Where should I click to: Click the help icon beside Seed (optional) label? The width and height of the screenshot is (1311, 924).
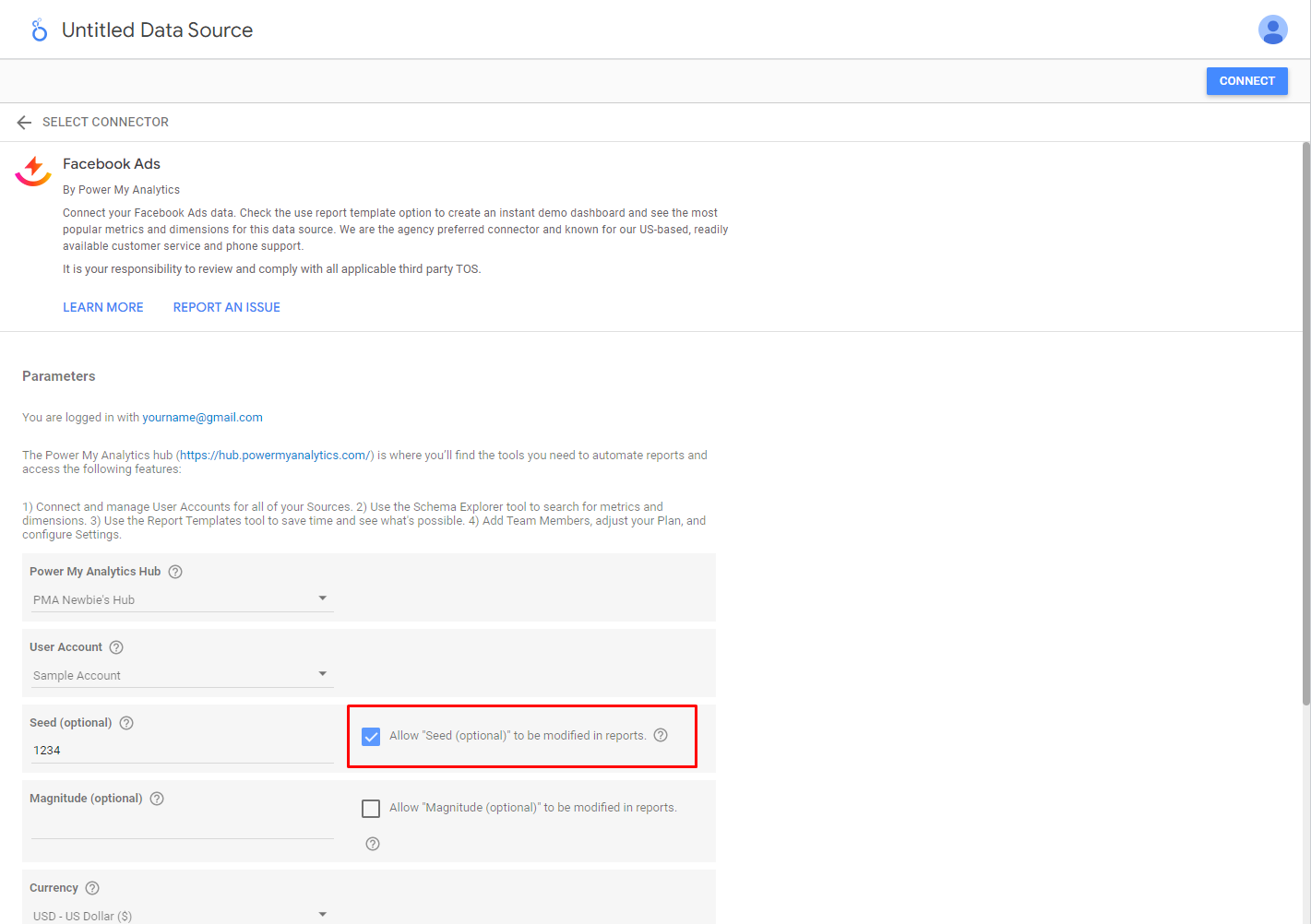click(x=126, y=723)
